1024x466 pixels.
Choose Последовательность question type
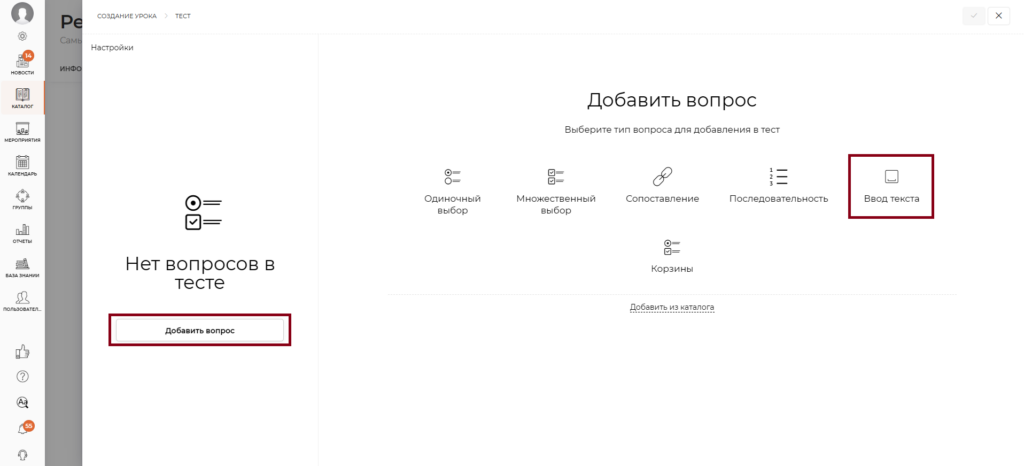click(778, 185)
